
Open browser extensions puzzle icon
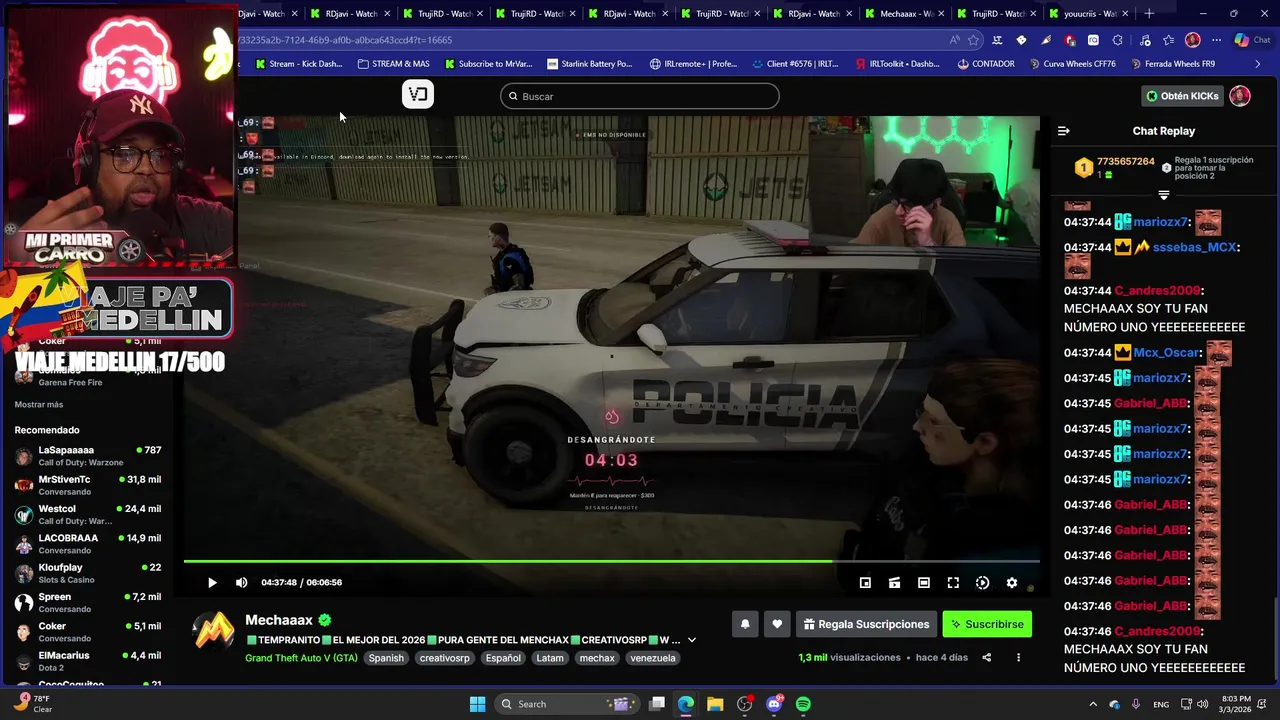tap(1118, 40)
